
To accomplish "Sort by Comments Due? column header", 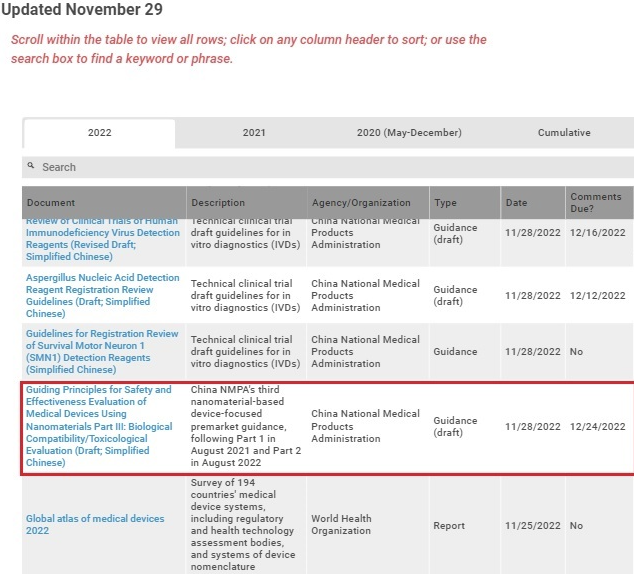I will [x=600, y=203].
